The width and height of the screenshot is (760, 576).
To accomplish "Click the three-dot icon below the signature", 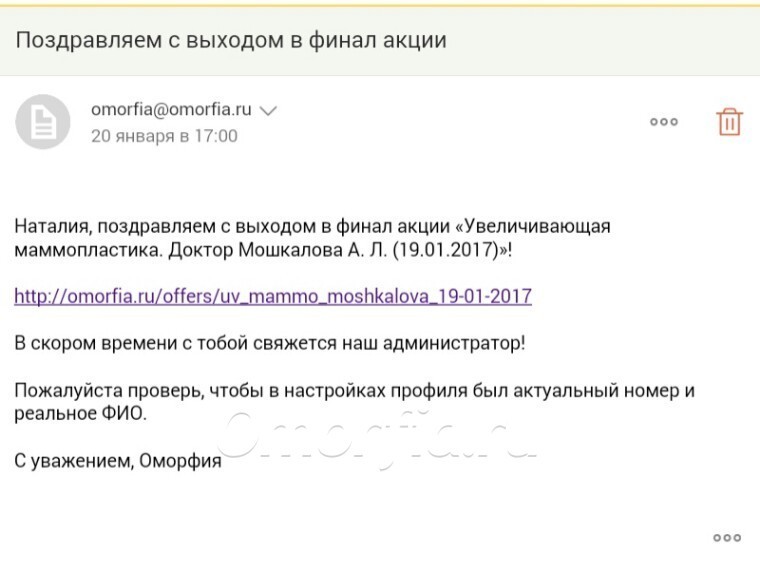I will pyautogui.click(x=727, y=537).
